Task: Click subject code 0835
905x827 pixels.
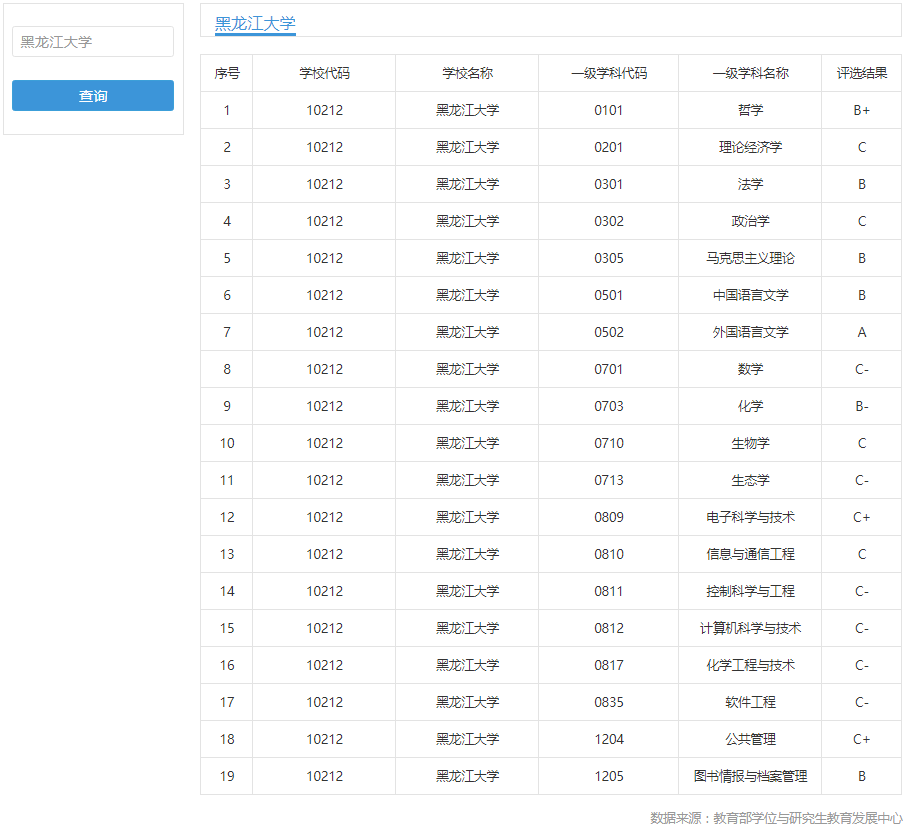Action: (x=609, y=702)
